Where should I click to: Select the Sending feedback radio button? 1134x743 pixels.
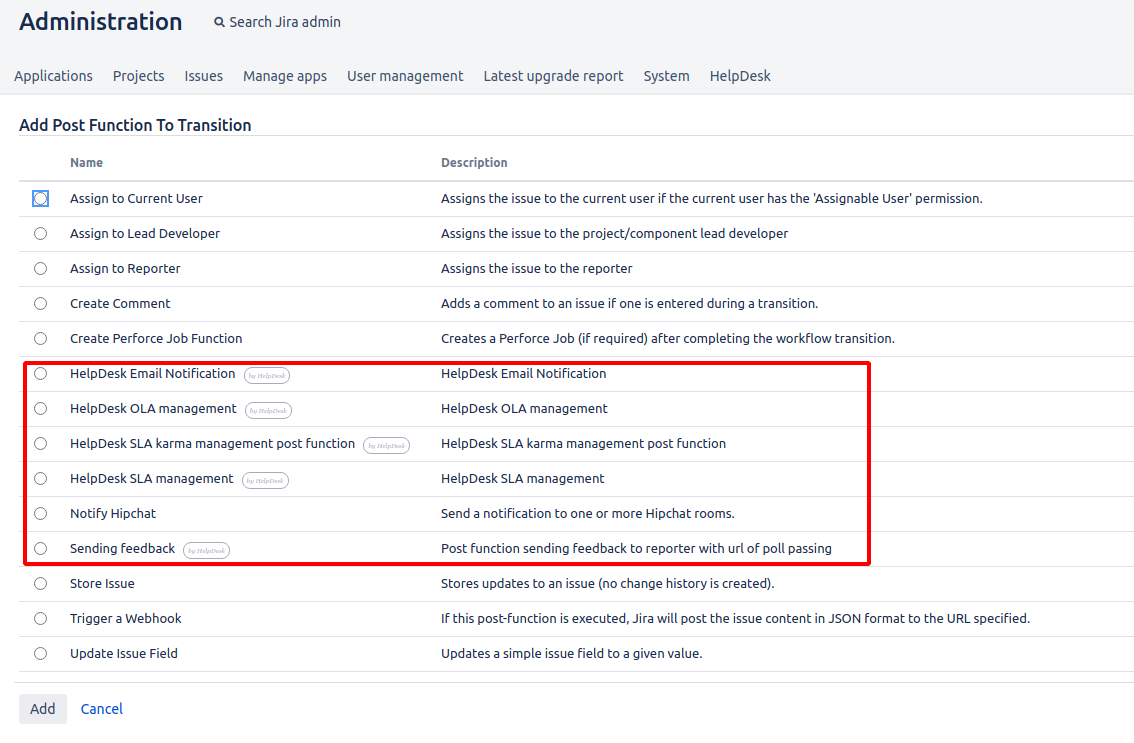click(x=40, y=548)
